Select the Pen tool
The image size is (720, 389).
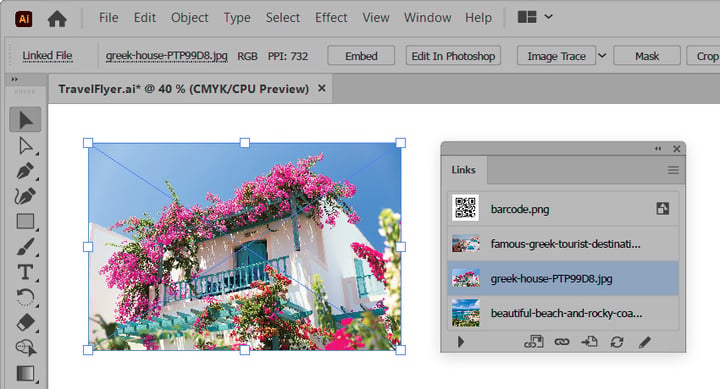tap(26, 171)
